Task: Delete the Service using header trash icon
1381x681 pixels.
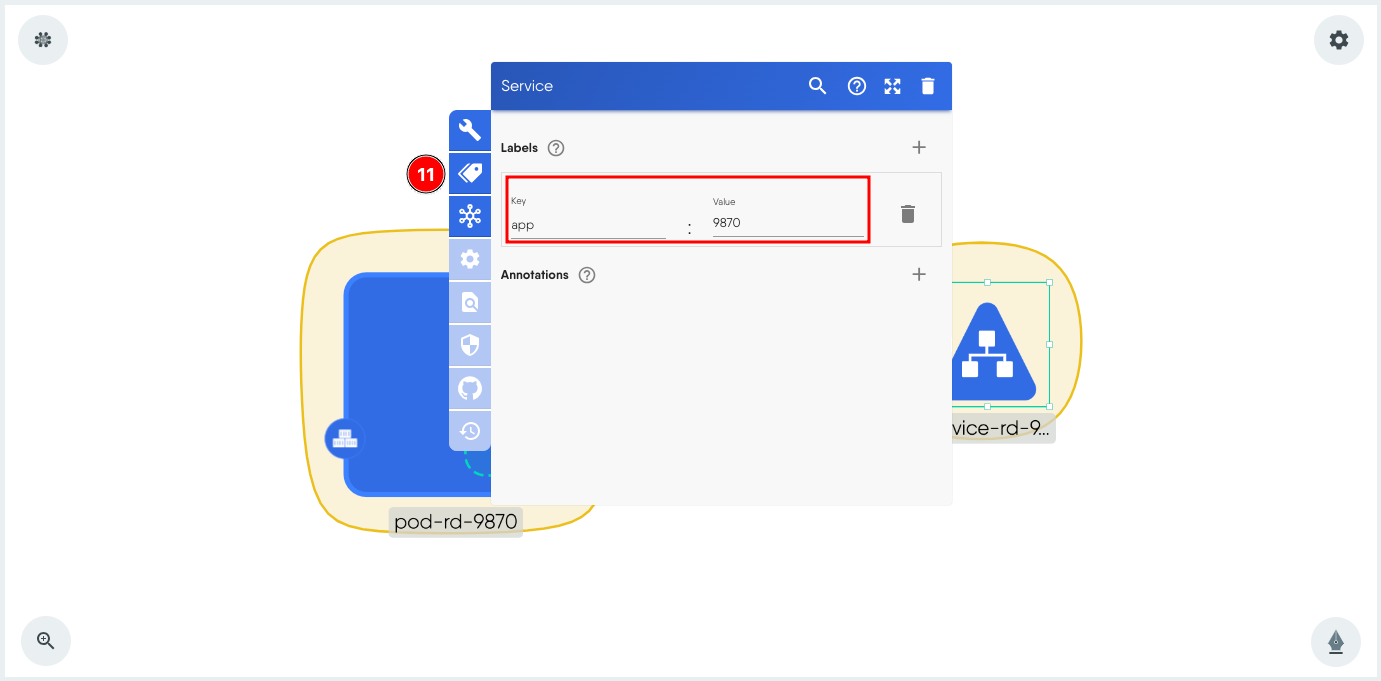Action: click(928, 86)
